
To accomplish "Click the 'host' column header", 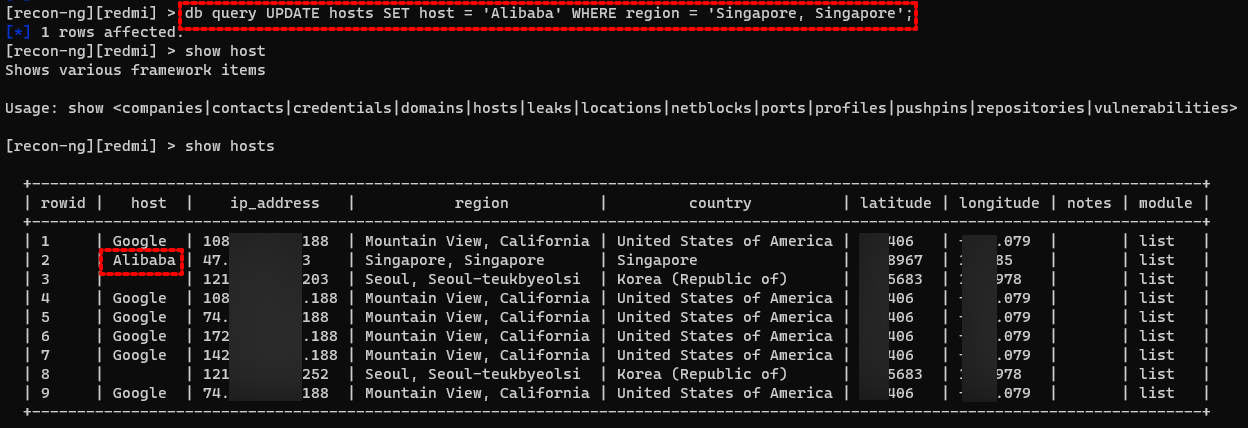I will 149,203.
